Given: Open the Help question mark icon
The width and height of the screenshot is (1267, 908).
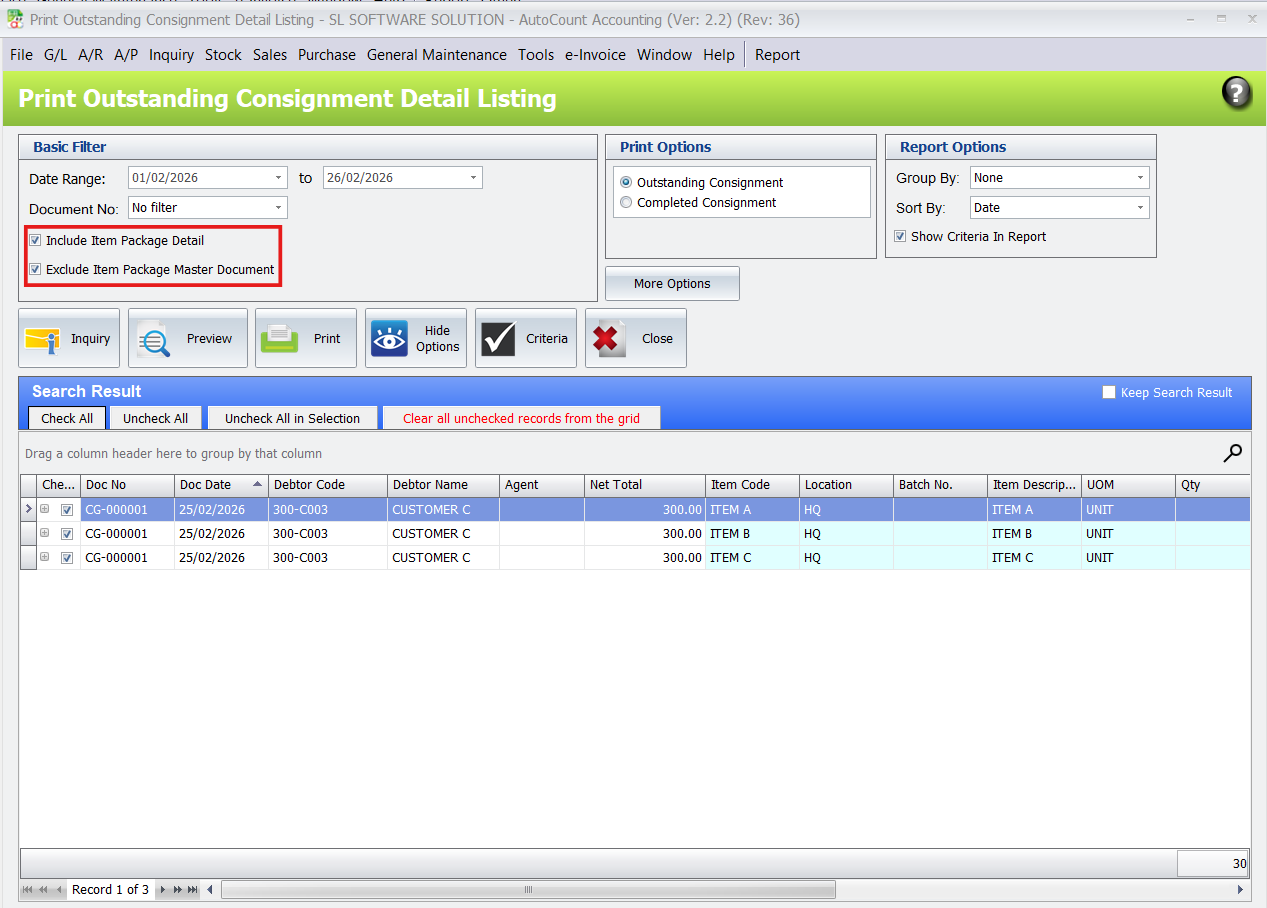Looking at the screenshot, I should click(1236, 93).
